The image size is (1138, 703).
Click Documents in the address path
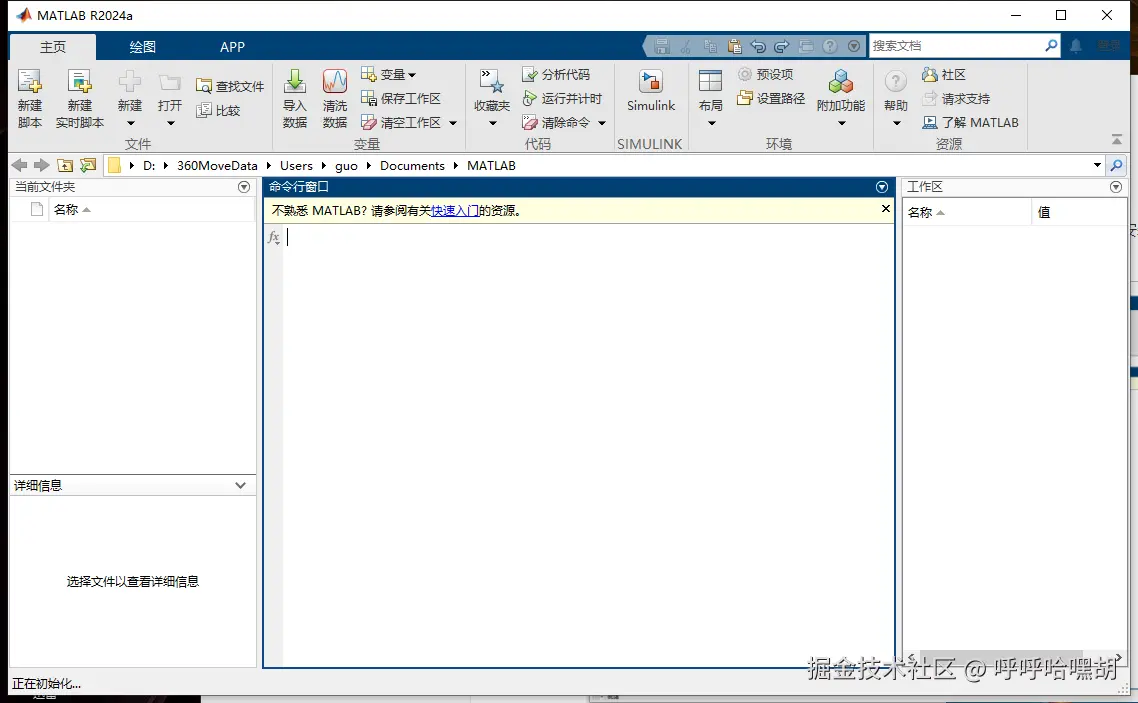[x=412, y=165]
